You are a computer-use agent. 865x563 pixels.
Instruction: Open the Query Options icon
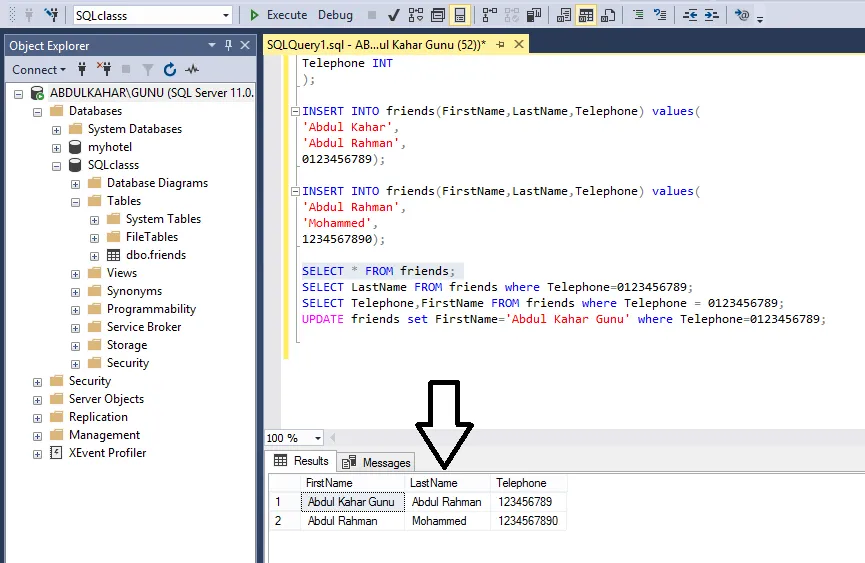coord(438,15)
